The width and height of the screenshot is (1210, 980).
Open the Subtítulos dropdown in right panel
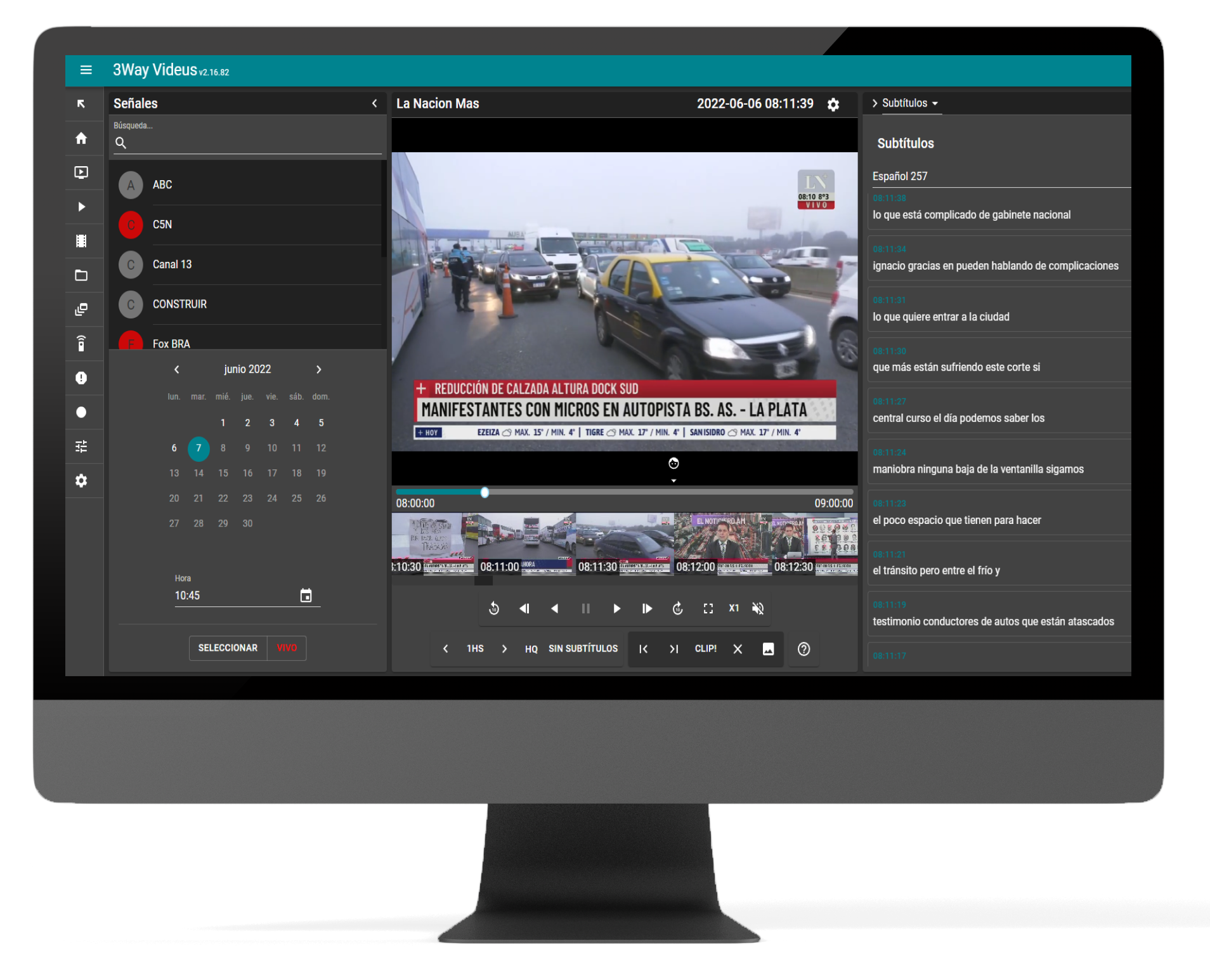point(909,103)
